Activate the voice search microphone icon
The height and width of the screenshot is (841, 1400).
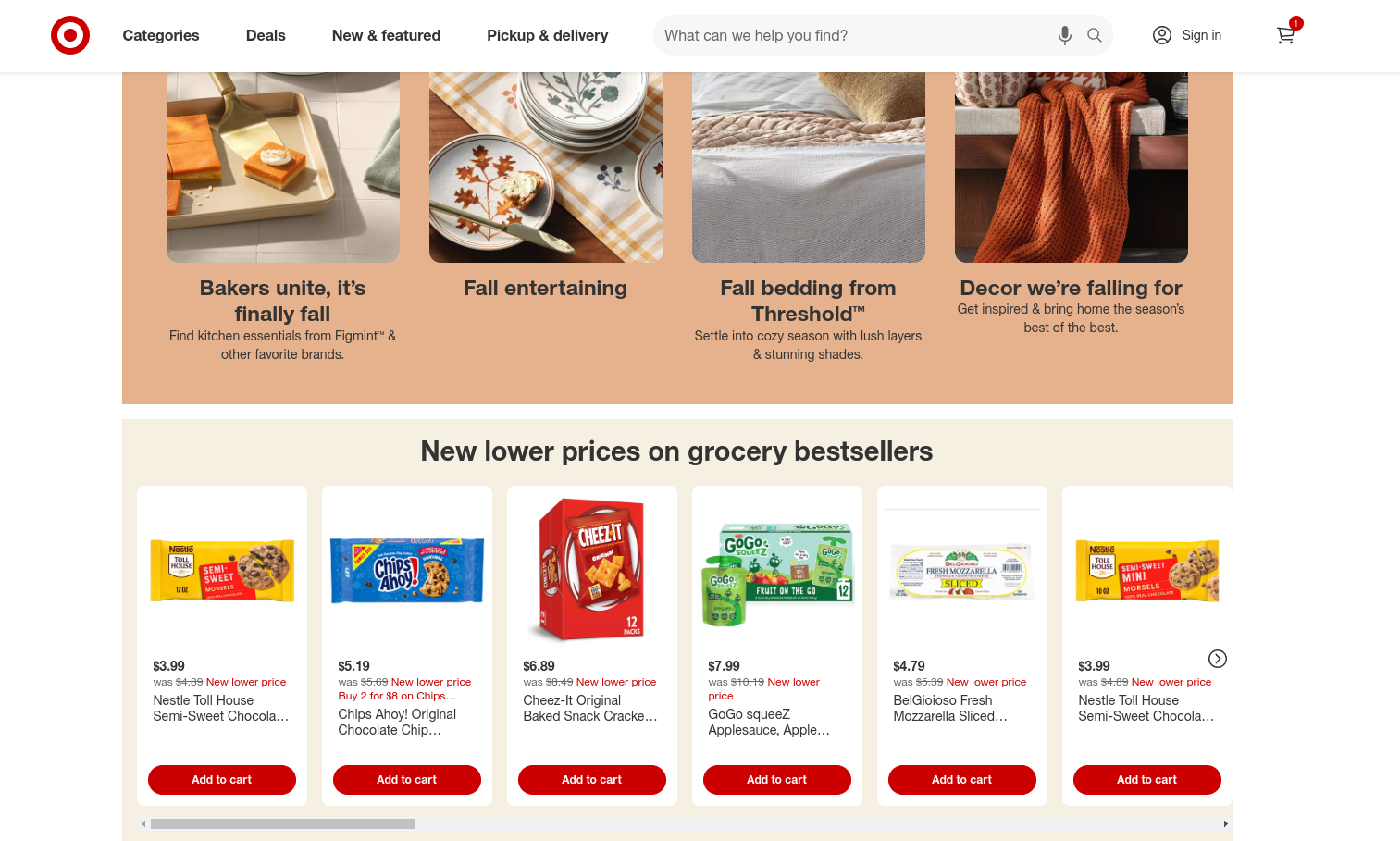coord(1065,35)
